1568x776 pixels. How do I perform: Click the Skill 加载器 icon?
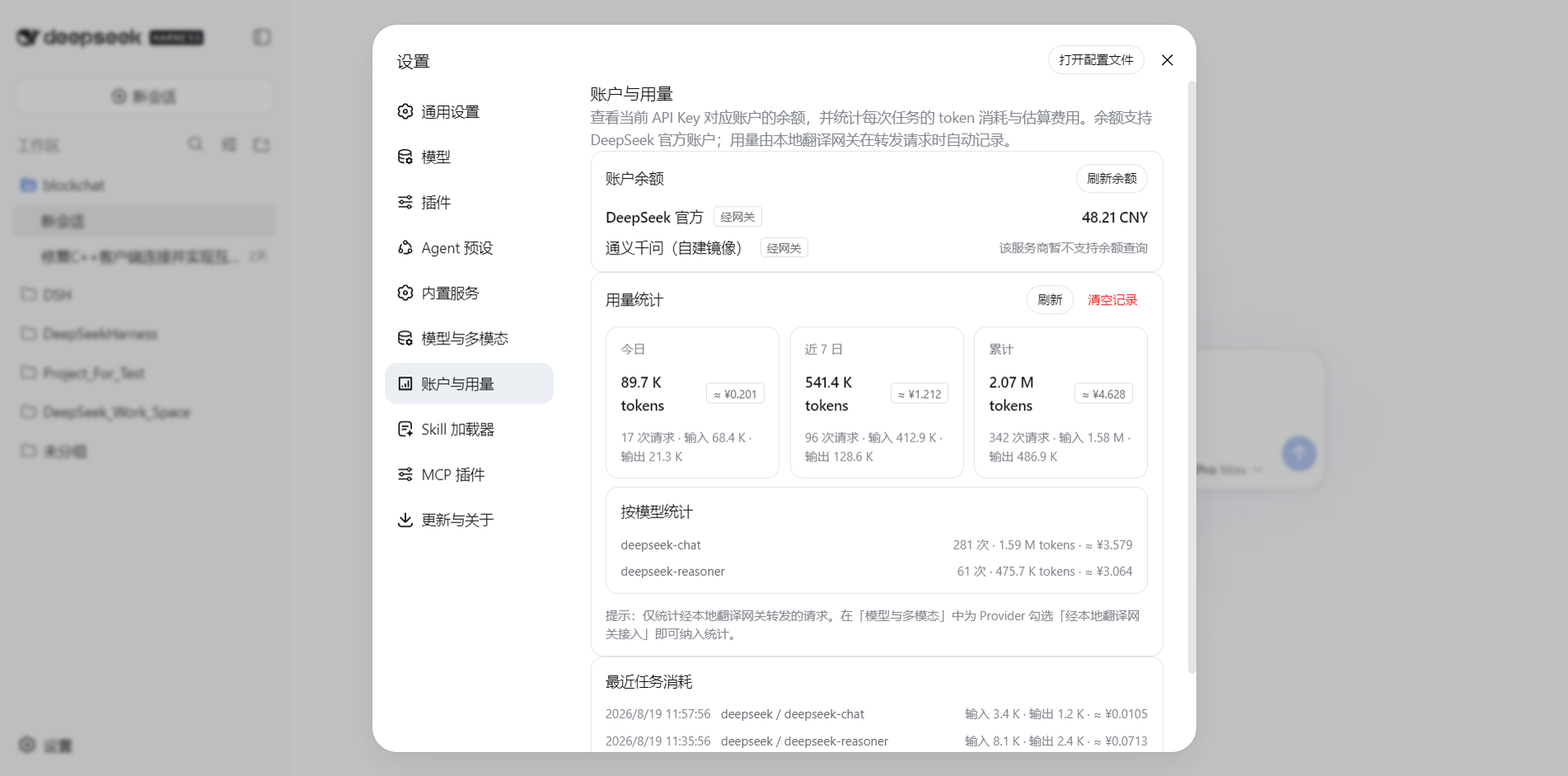point(405,428)
